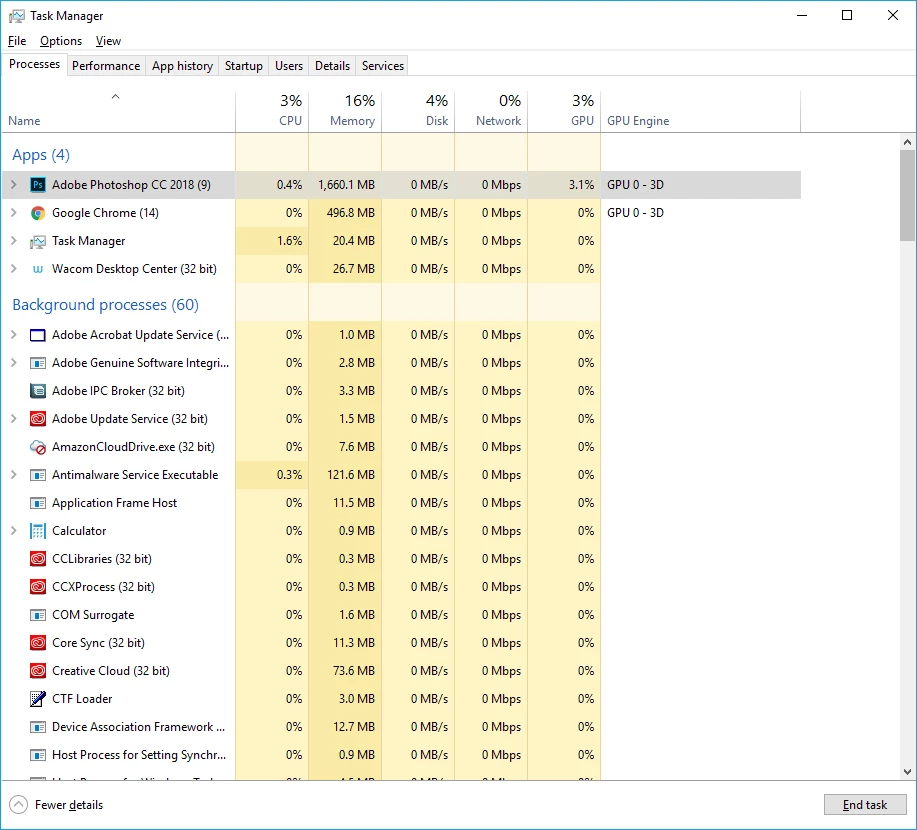Screen dimensions: 917x830
Task: Expand the Google Chrome process group
Action: (13, 213)
